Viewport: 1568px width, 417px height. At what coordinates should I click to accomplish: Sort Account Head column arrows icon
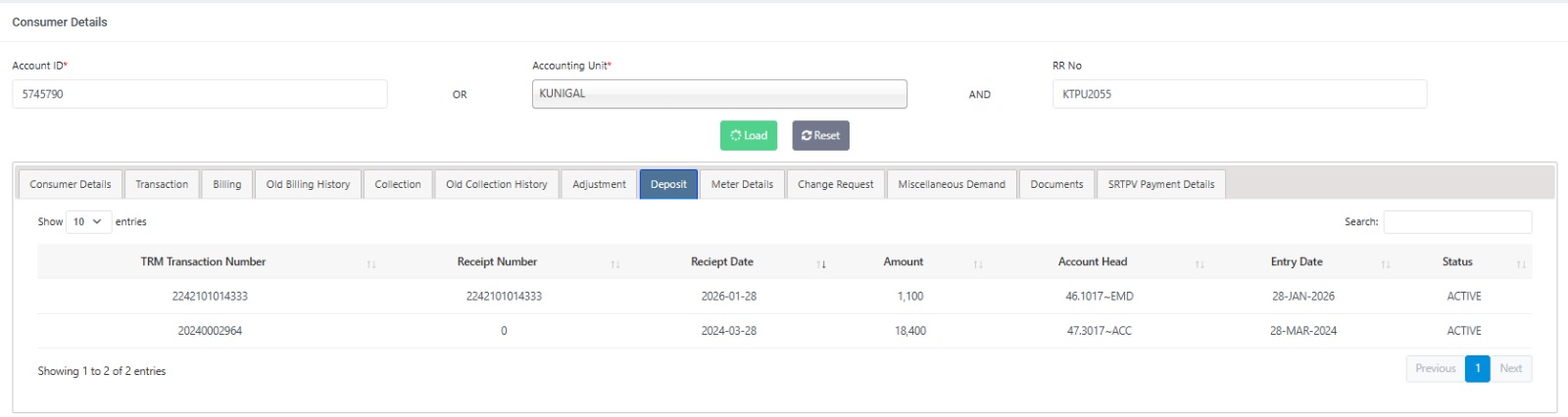pyautogui.click(x=1200, y=263)
